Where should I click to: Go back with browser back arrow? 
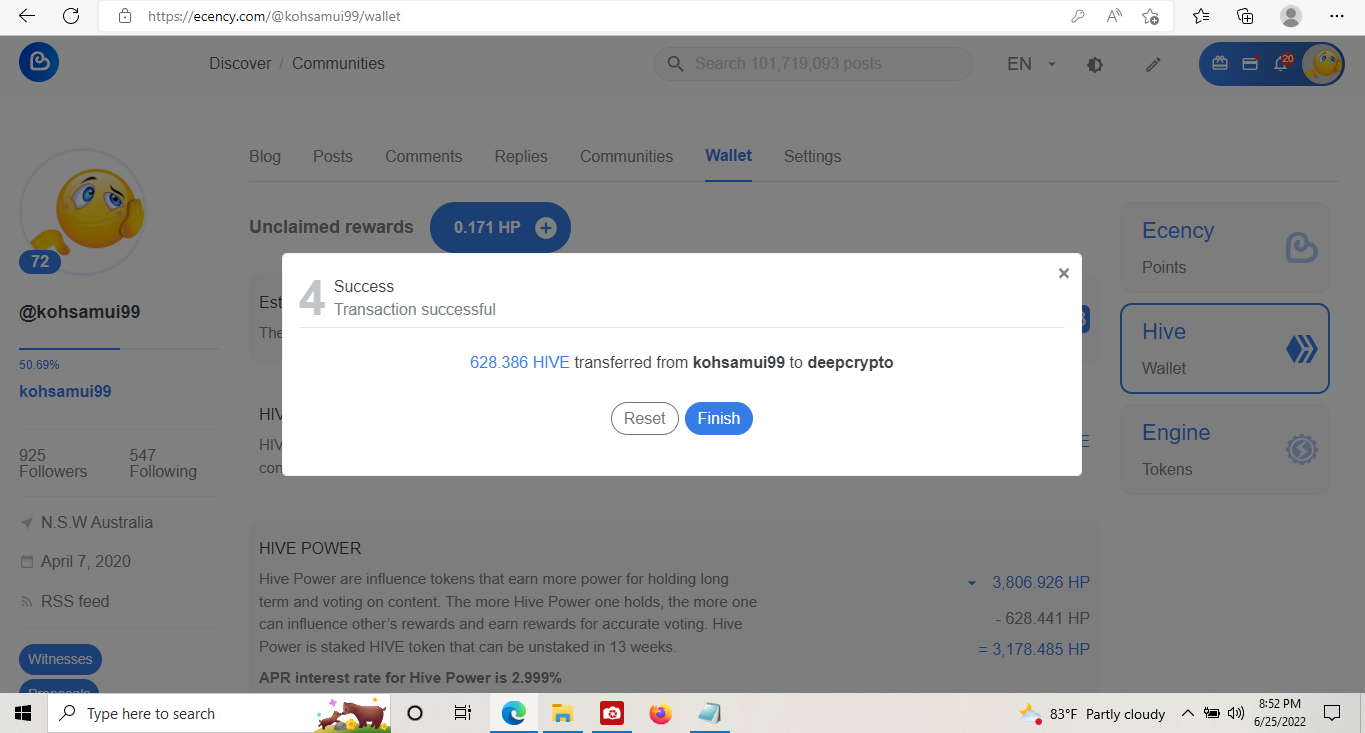pos(27,16)
